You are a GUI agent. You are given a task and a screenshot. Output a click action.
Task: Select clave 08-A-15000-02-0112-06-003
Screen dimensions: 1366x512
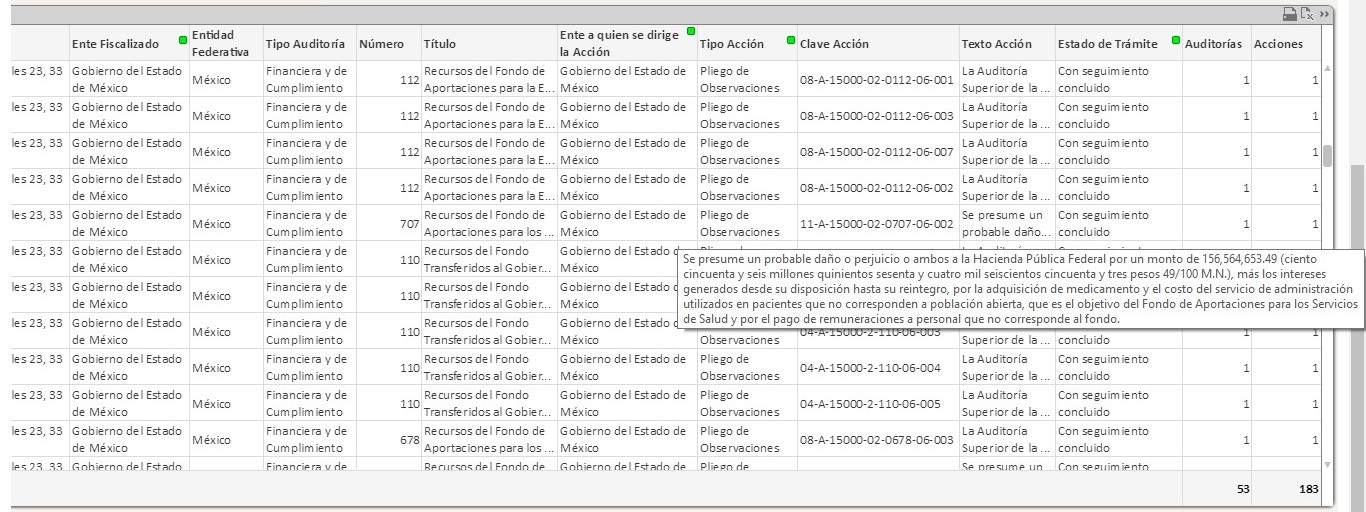pos(877,116)
